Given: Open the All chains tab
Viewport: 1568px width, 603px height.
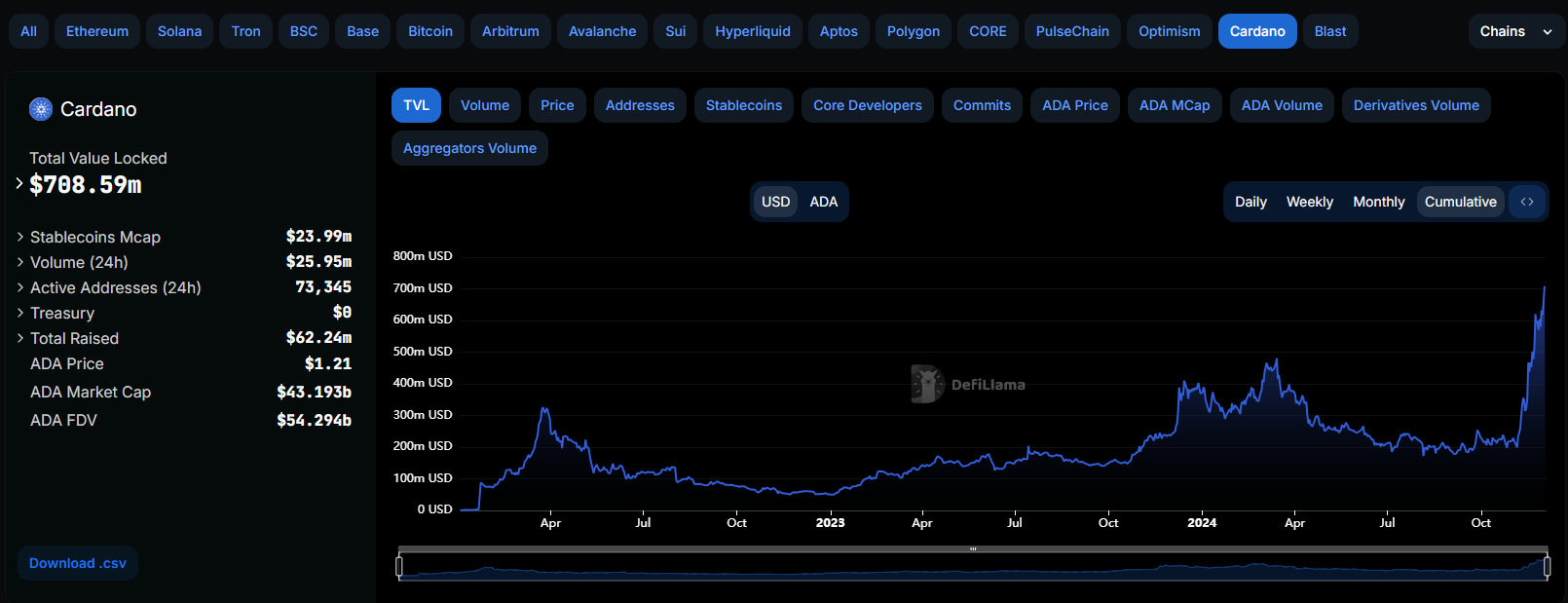Looking at the screenshot, I should pyautogui.click(x=28, y=31).
